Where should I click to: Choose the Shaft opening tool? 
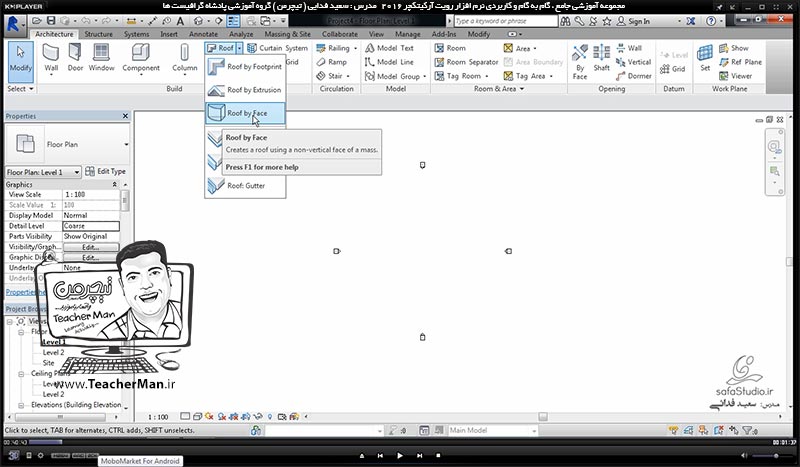[x=602, y=59]
